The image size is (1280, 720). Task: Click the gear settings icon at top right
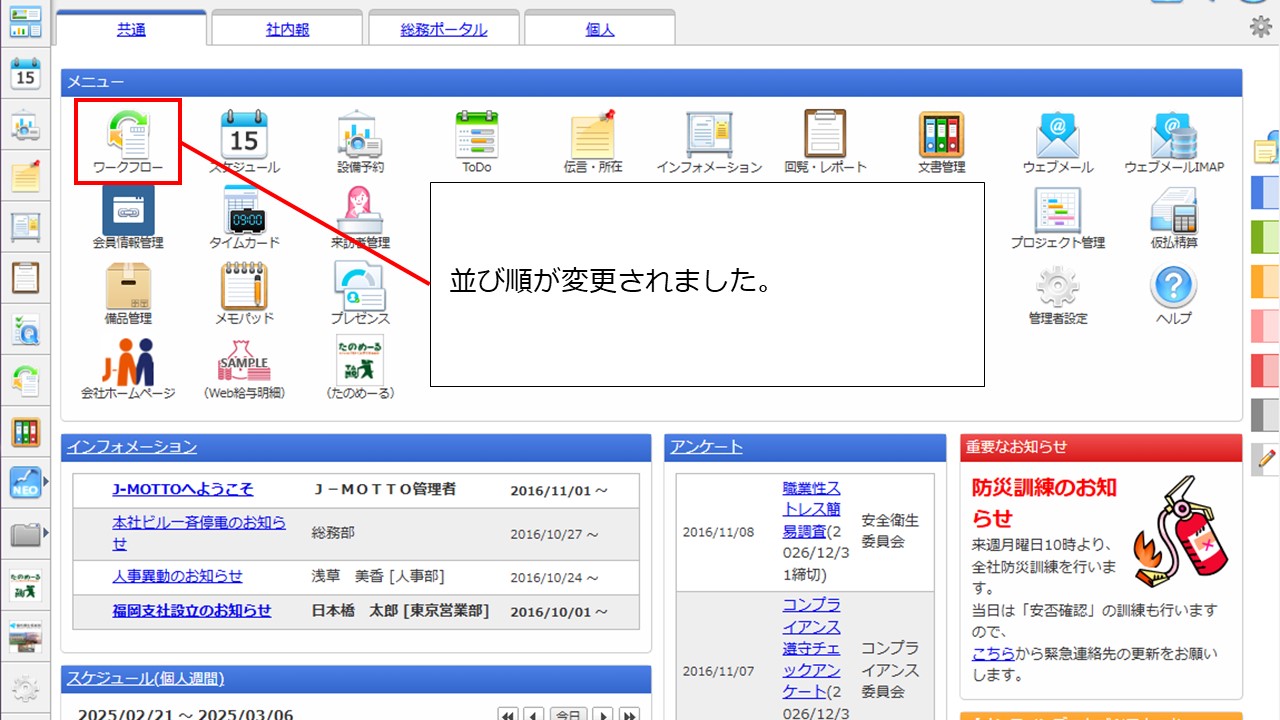(1261, 27)
